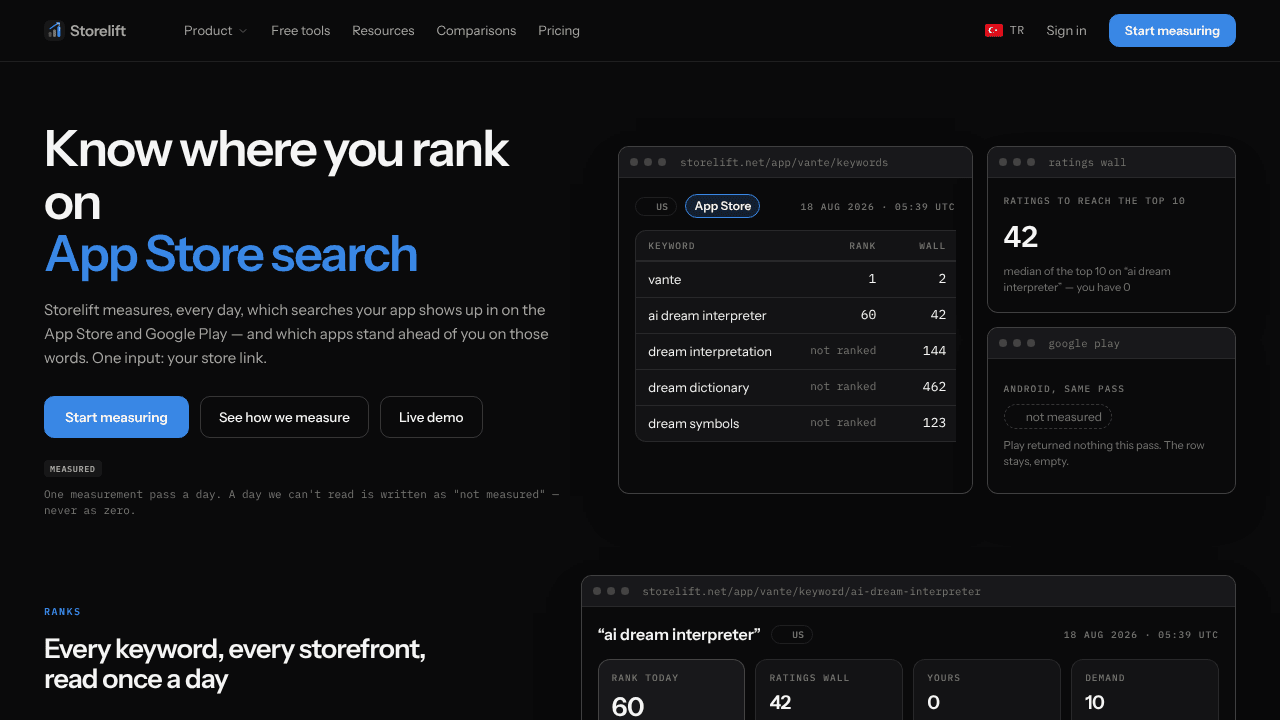Screen dimensions: 1280x720
Task: Click the RANKS section label
Action: [62, 612]
